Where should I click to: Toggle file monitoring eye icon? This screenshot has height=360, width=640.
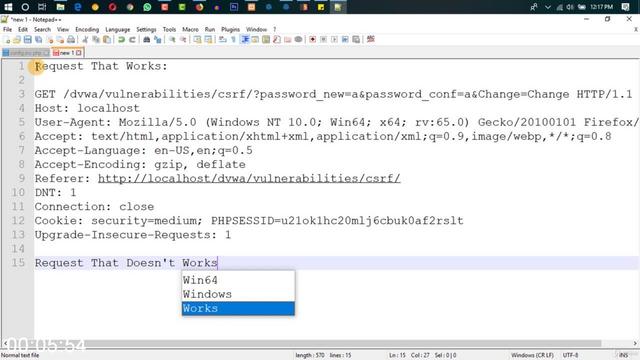[x=298, y=39]
